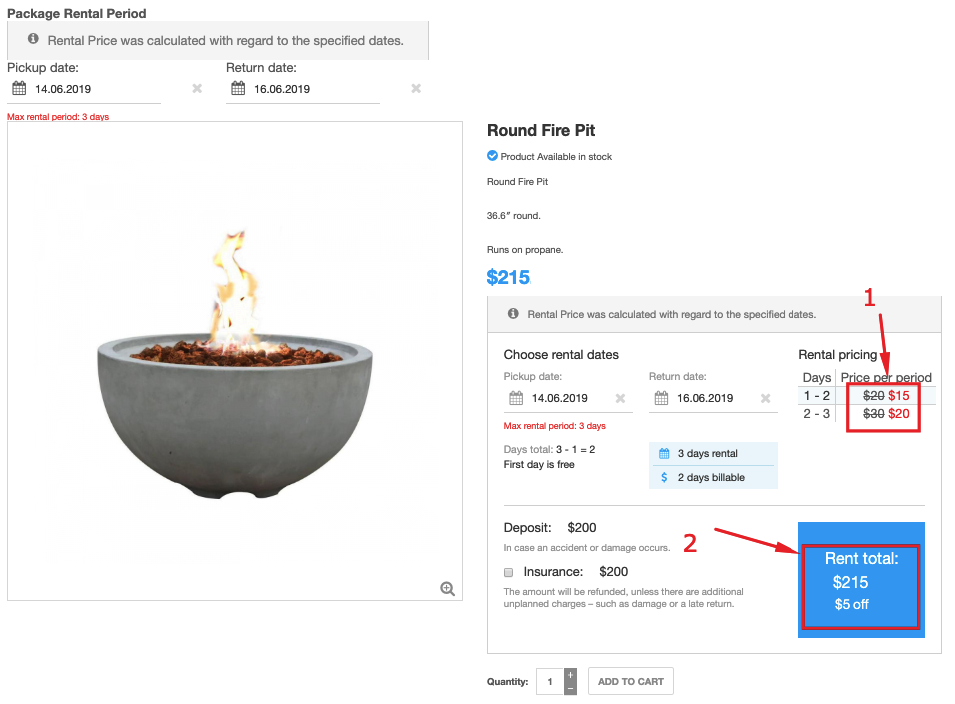Click the ADD TO CART button
Image resolution: width=955 pixels, height=704 pixels.
click(630, 682)
